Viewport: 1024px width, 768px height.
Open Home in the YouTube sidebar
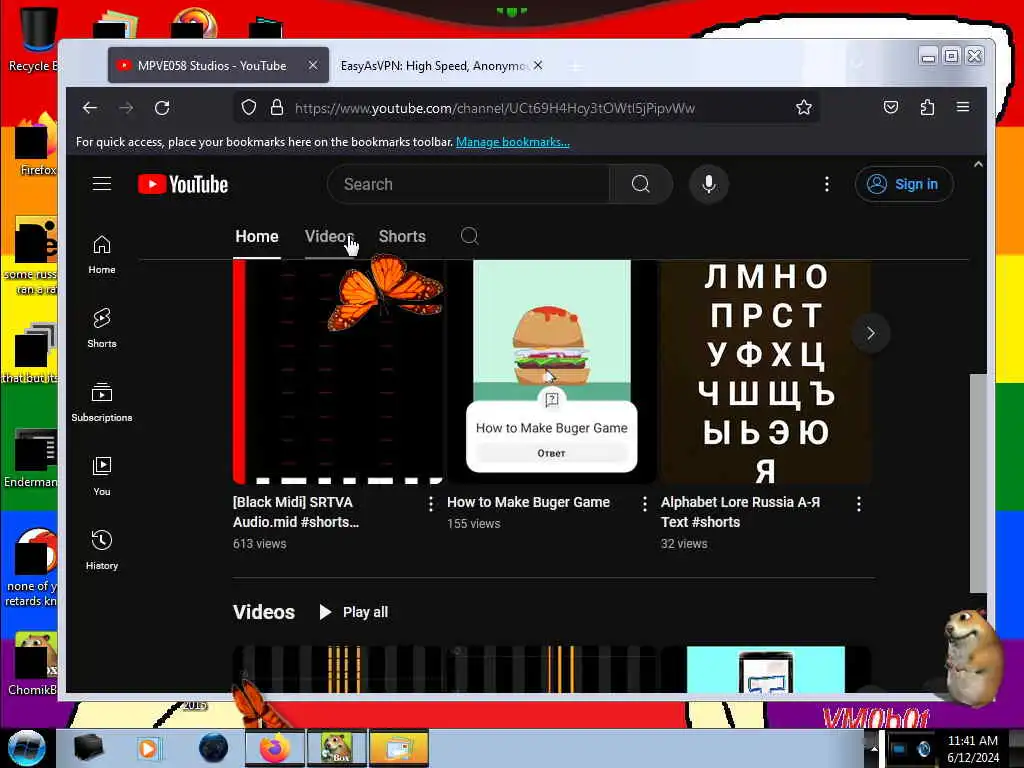[102, 255]
